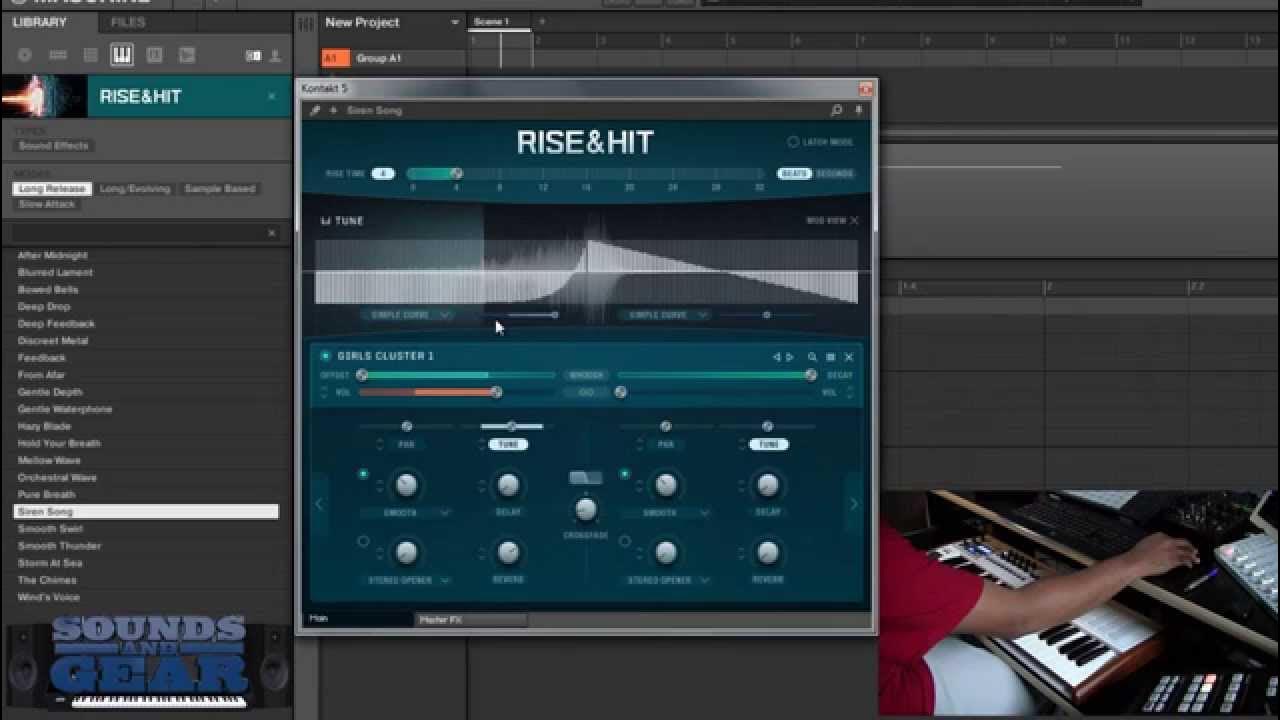This screenshot has height=720, width=1280.
Task: Close the Mod View panel
Action: coord(854,221)
